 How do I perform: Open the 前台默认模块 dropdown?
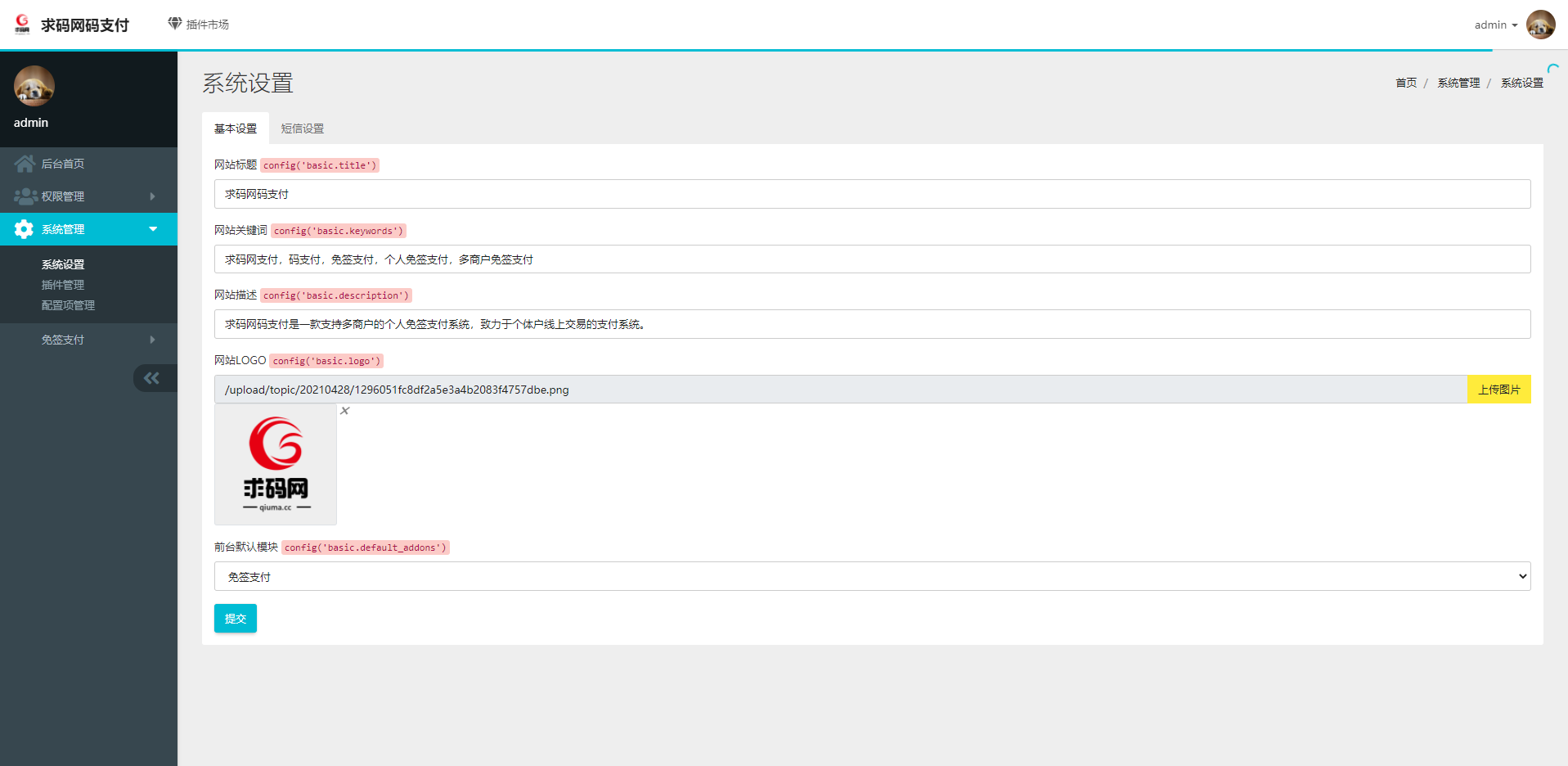(872, 576)
